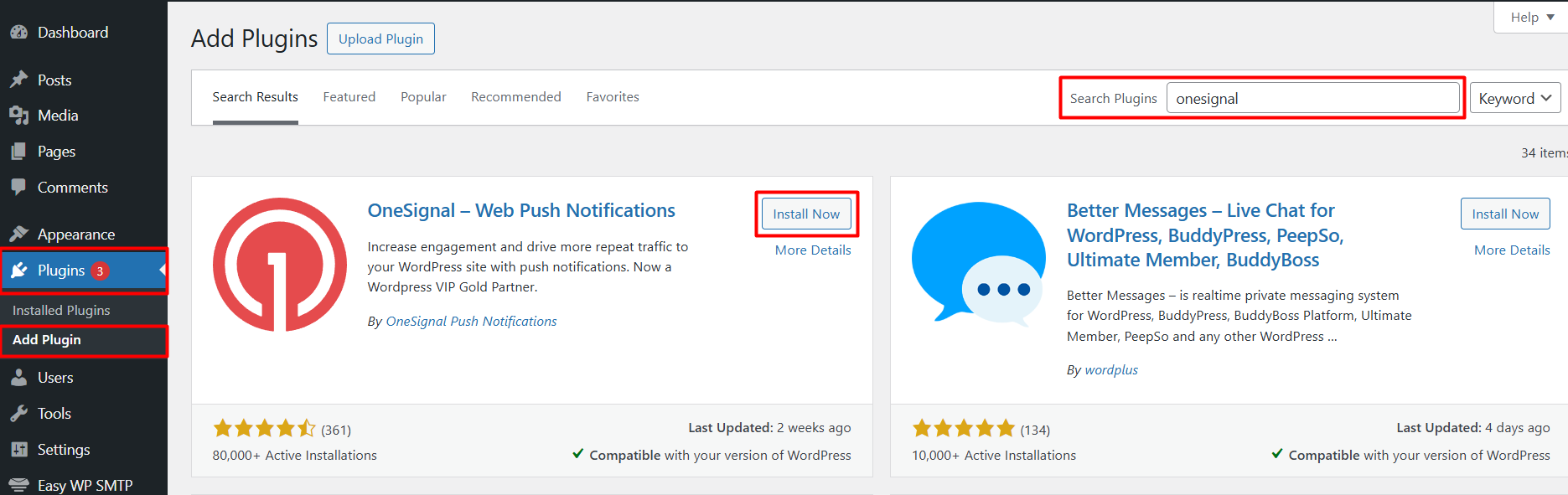Click the Users person icon
The height and width of the screenshot is (495, 1568).
point(18,378)
